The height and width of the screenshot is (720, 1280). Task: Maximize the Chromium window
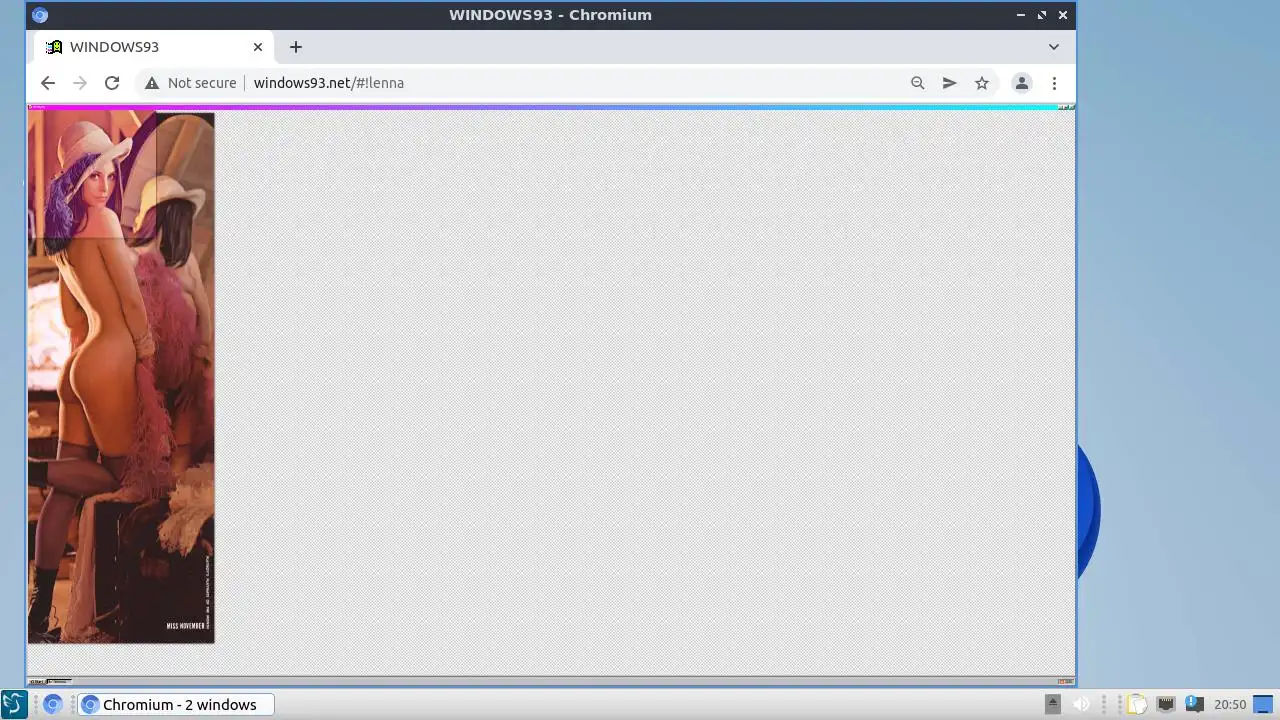tap(1042, 15)
